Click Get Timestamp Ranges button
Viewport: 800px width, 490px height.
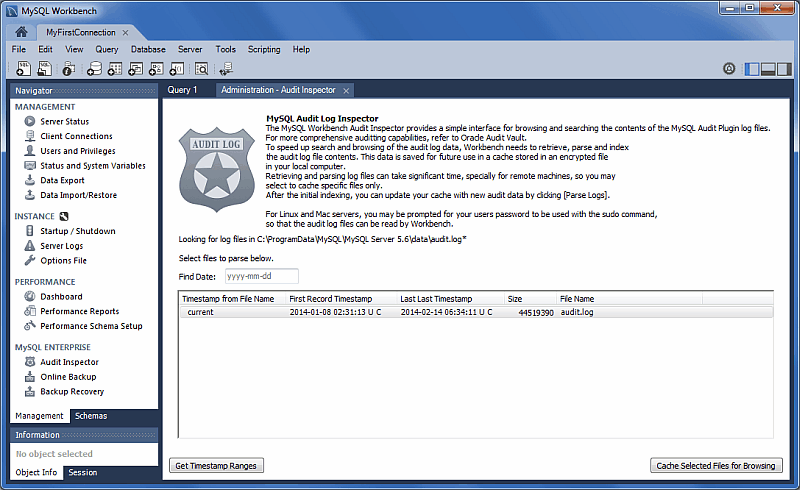click(216, 466)
